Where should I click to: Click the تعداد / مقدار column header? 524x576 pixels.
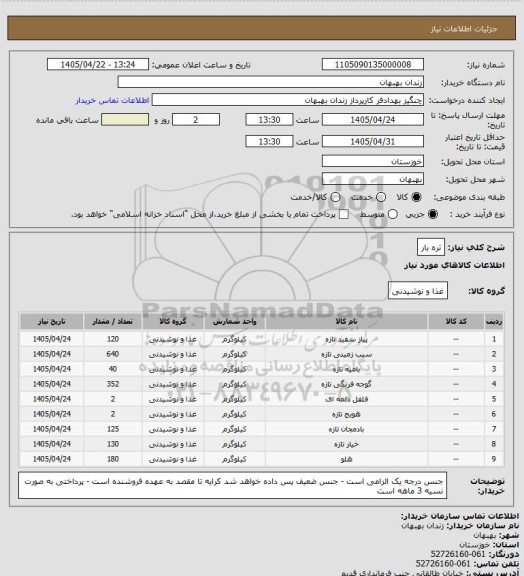tap(112, 321)
